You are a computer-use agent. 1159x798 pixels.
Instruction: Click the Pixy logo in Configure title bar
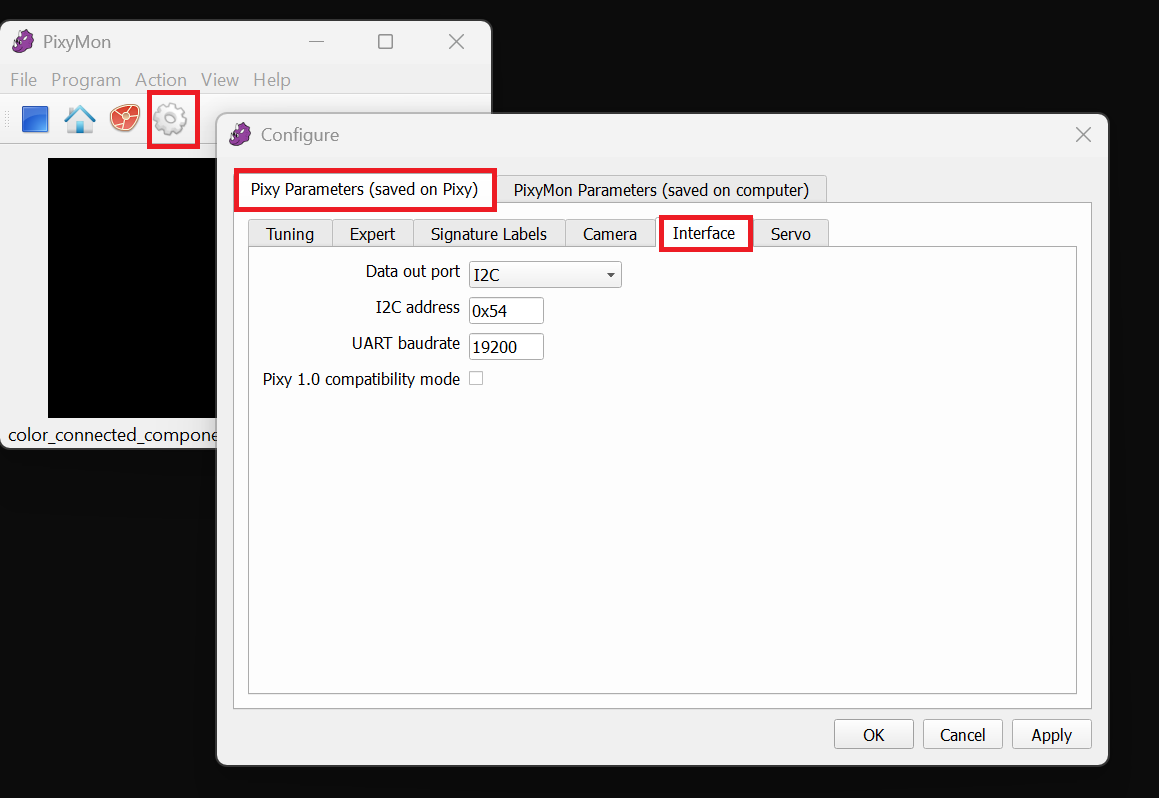point(240,134)
